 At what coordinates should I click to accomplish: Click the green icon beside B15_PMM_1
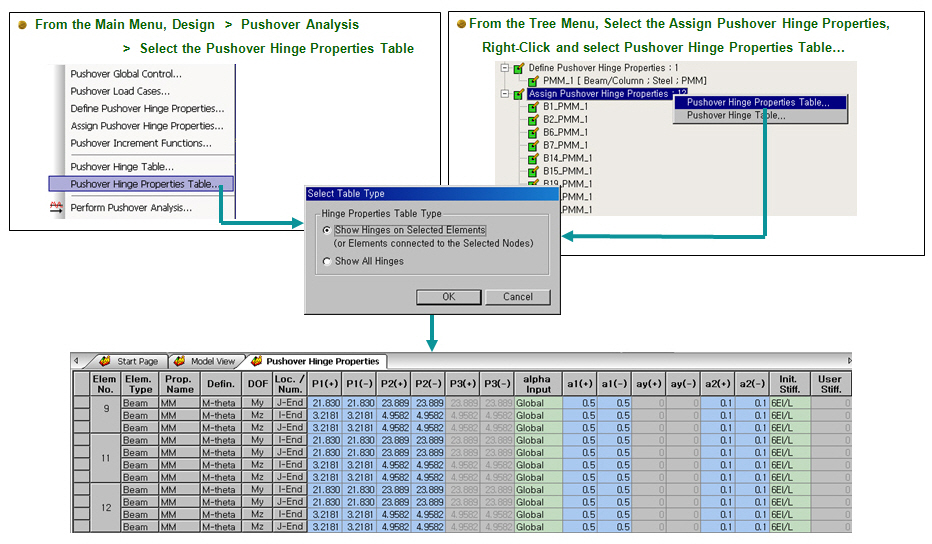[533, 172]
